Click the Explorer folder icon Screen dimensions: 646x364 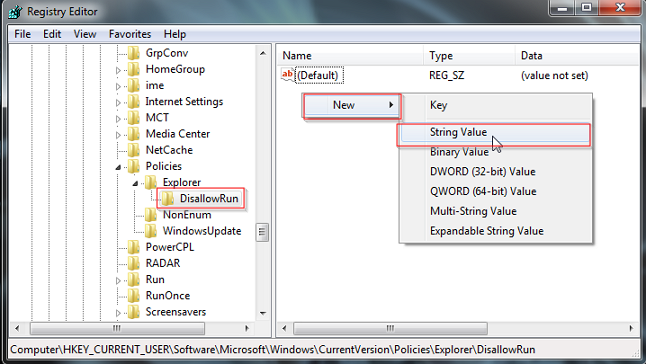[151, 182]
